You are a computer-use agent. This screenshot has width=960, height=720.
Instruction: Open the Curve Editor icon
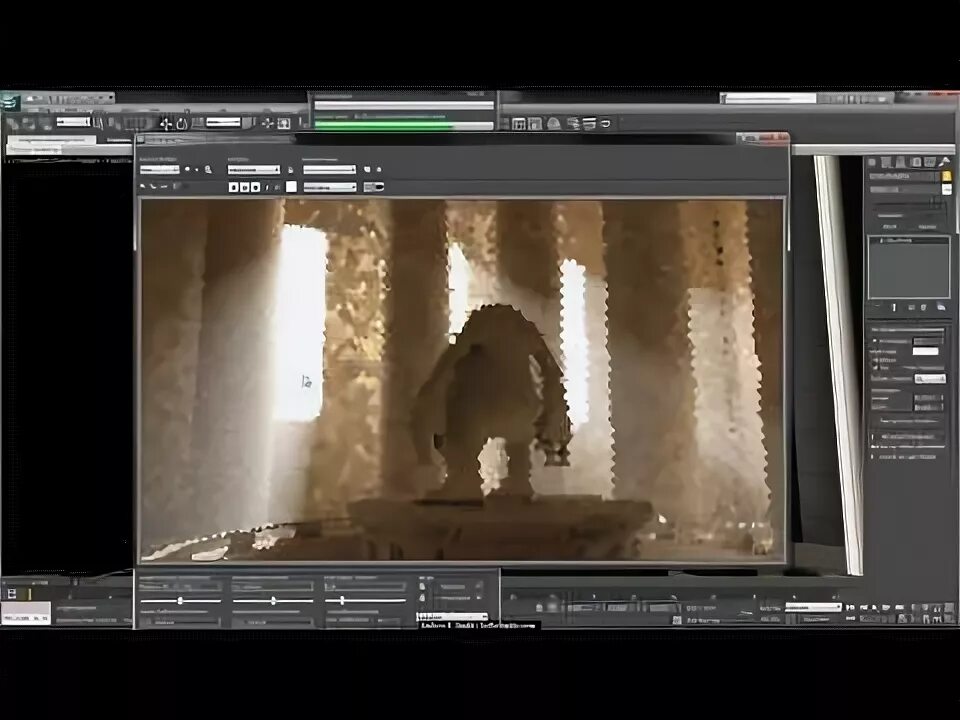519,124
